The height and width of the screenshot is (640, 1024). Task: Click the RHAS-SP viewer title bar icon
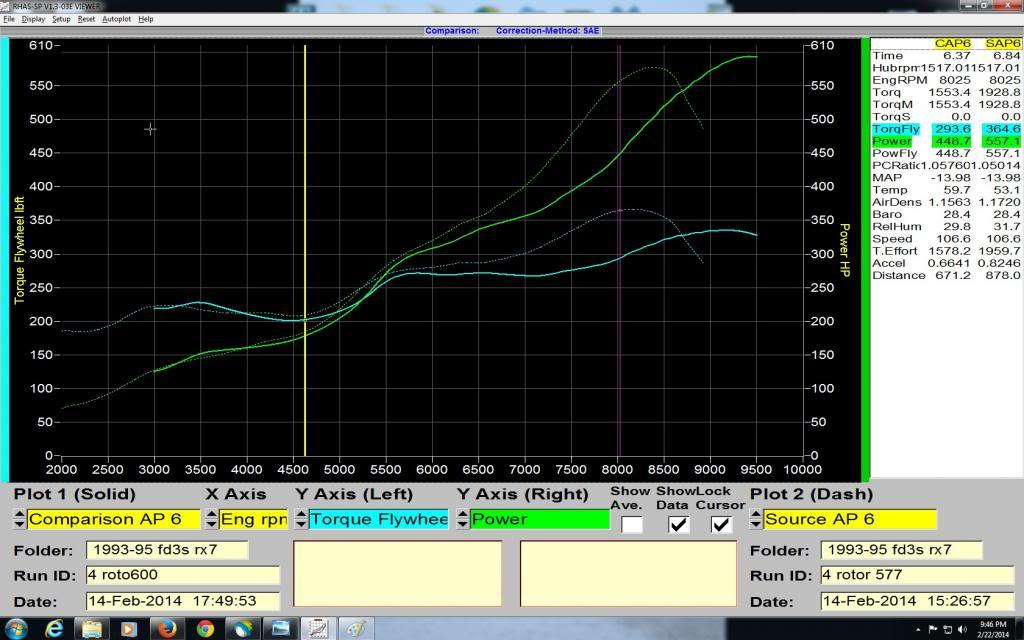6,6
